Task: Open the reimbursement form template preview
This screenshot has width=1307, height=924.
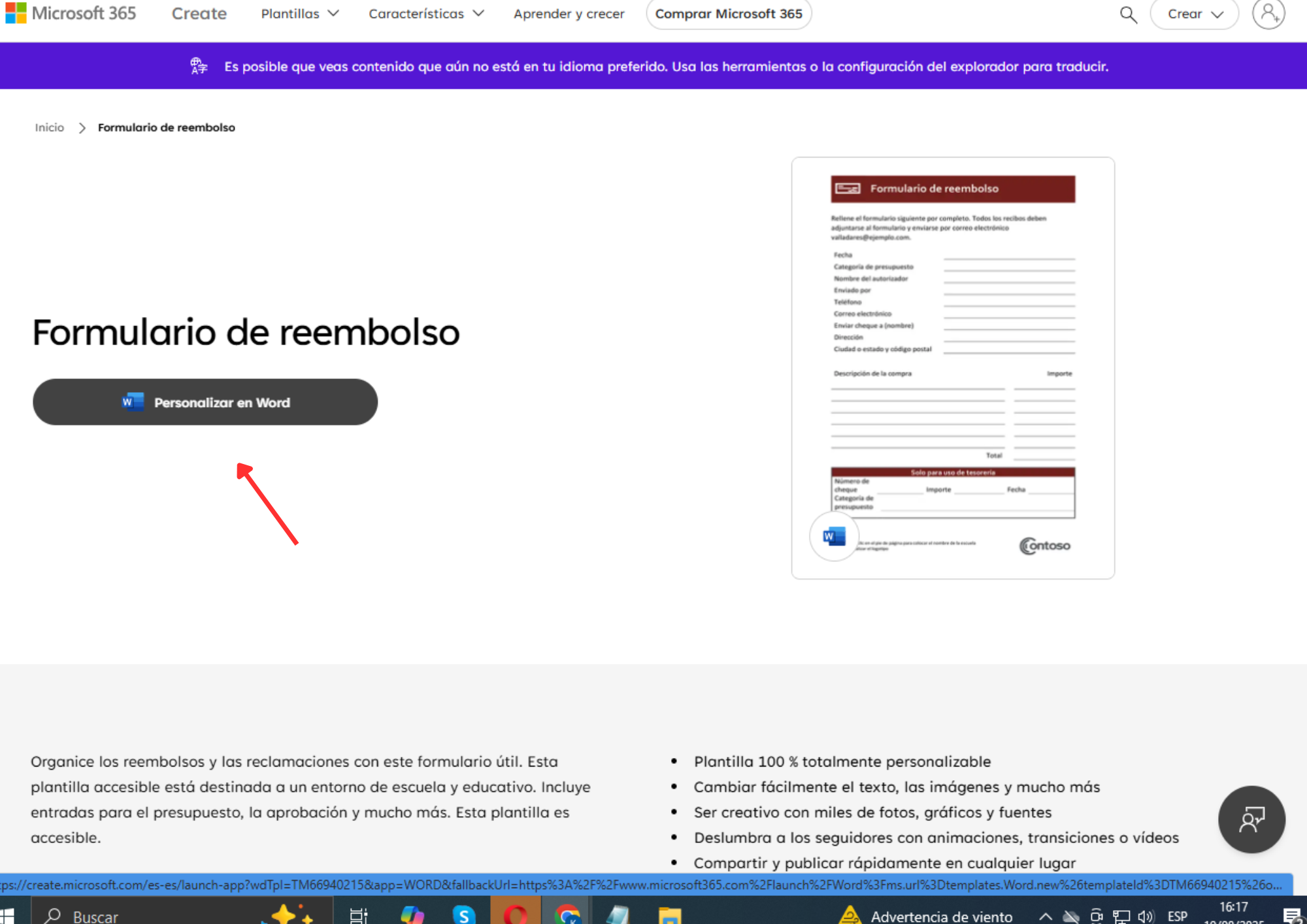Action: (x=953, y=368)
